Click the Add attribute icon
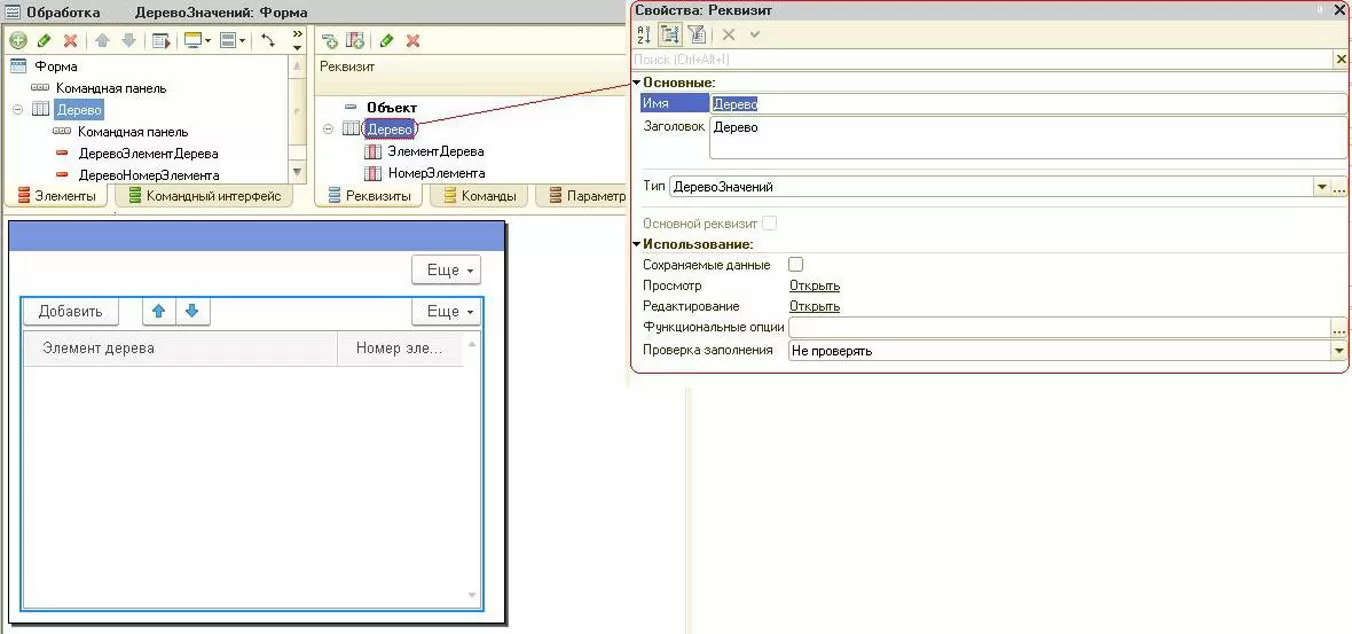Screen dimensions: 1352x634 329,41
